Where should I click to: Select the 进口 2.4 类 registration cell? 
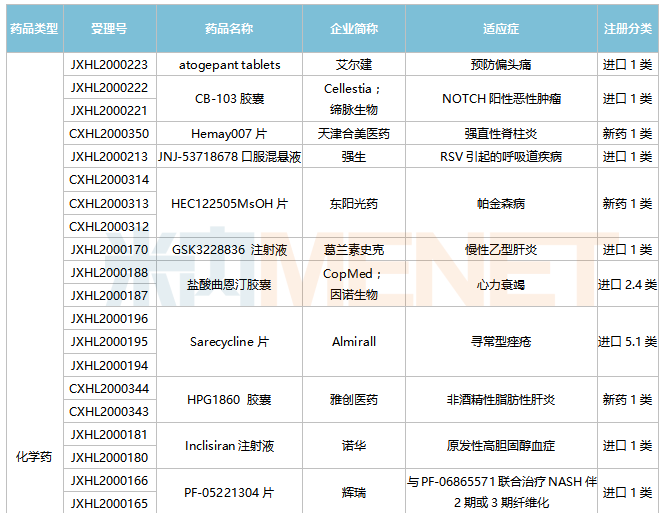[628, 284]
